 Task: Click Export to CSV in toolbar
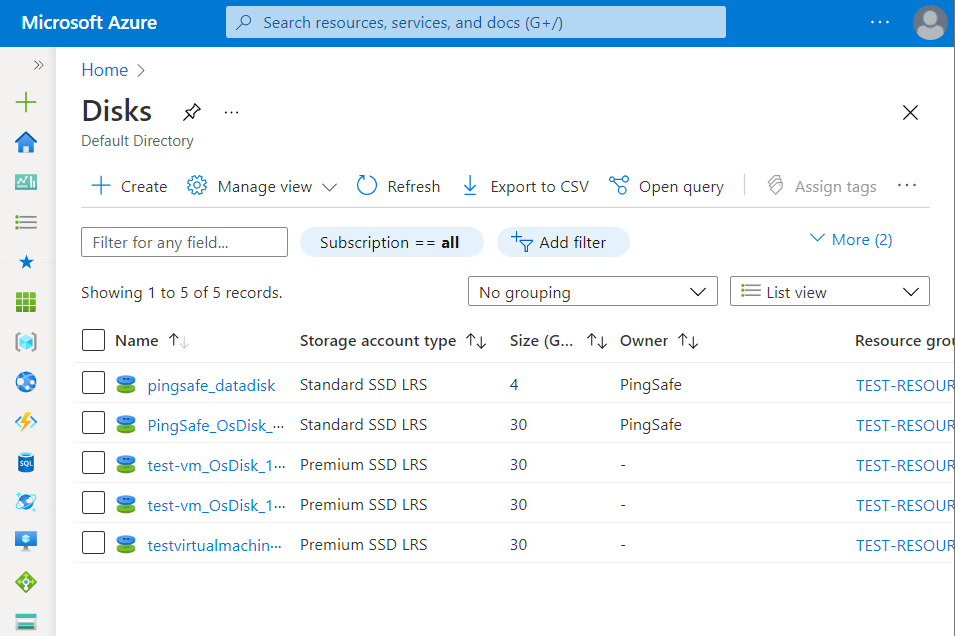point(525,186)
